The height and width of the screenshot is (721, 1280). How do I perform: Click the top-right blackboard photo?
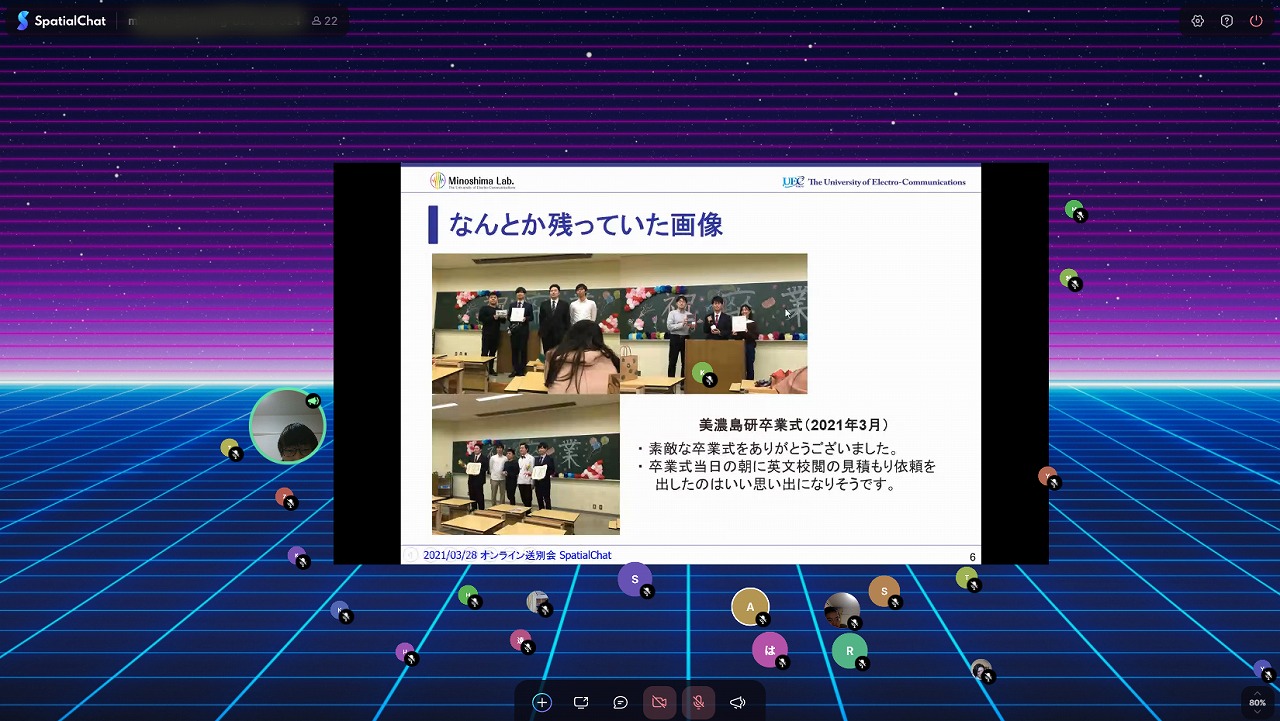[x=714, y=323]
